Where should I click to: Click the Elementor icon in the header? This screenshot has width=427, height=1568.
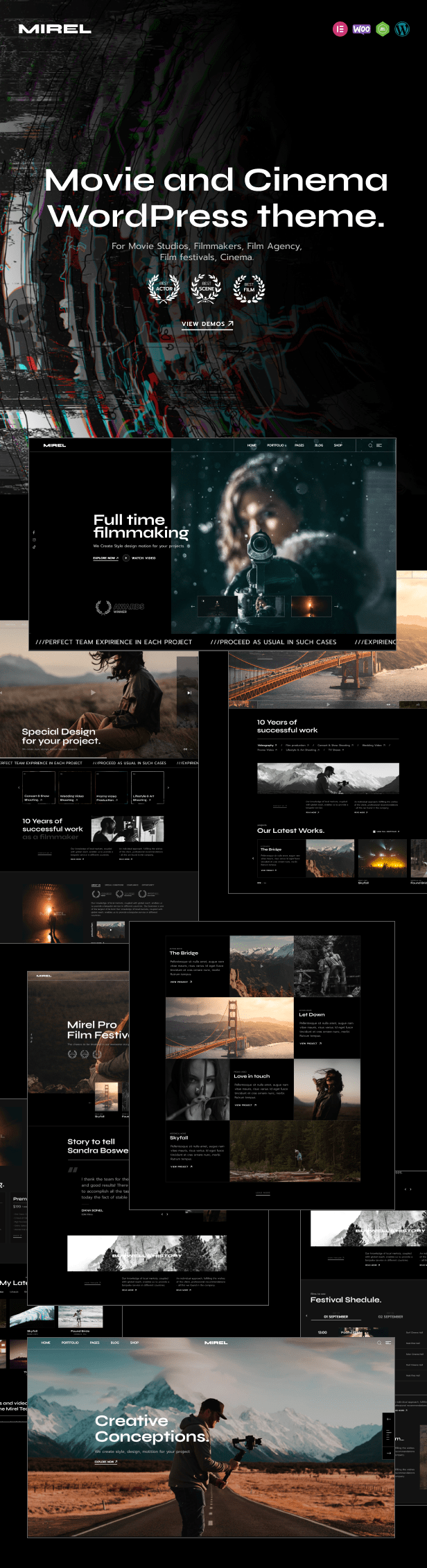coord(340,28)
